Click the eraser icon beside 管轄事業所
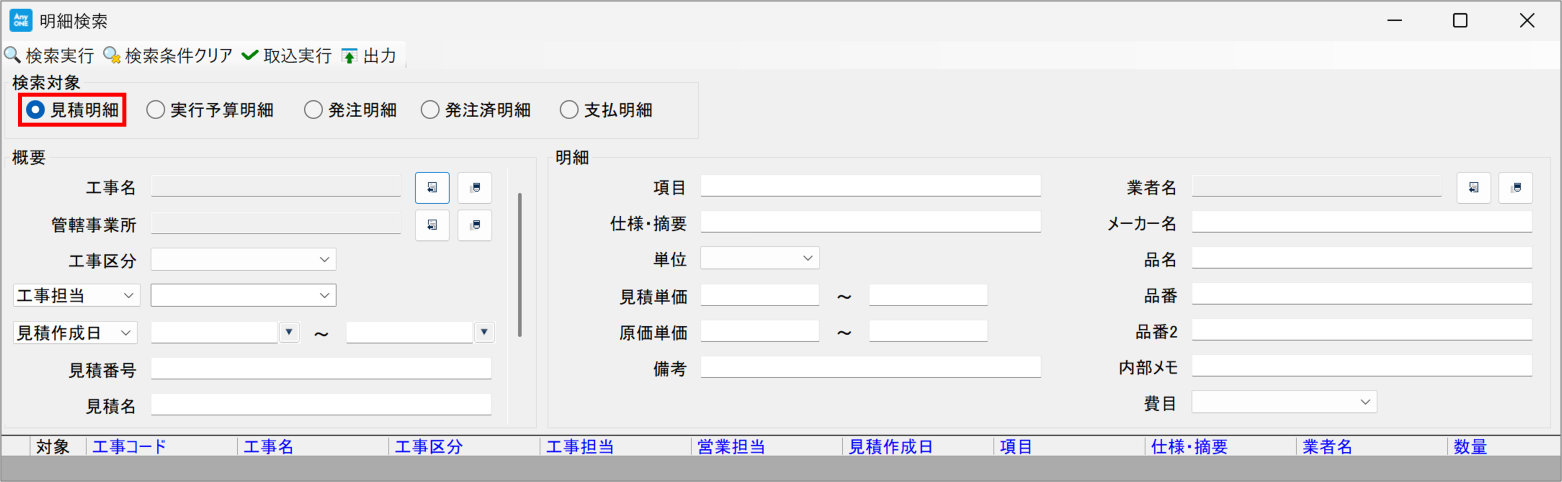 click(x=475, y=225)
